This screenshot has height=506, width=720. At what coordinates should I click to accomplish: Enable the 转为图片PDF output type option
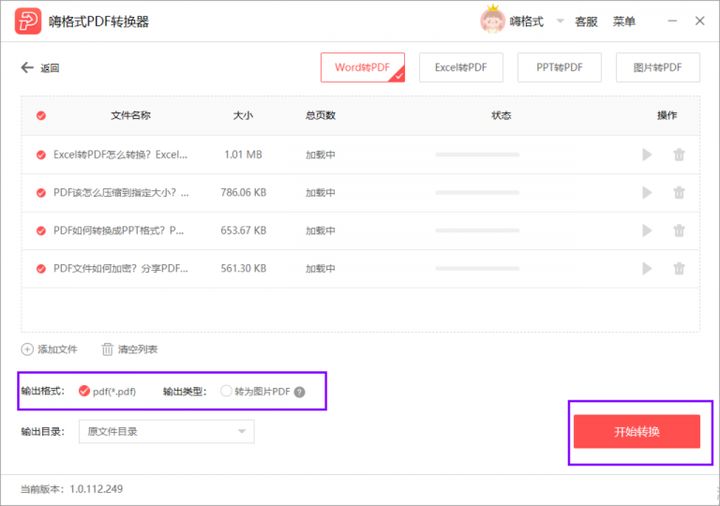(226, 391)
